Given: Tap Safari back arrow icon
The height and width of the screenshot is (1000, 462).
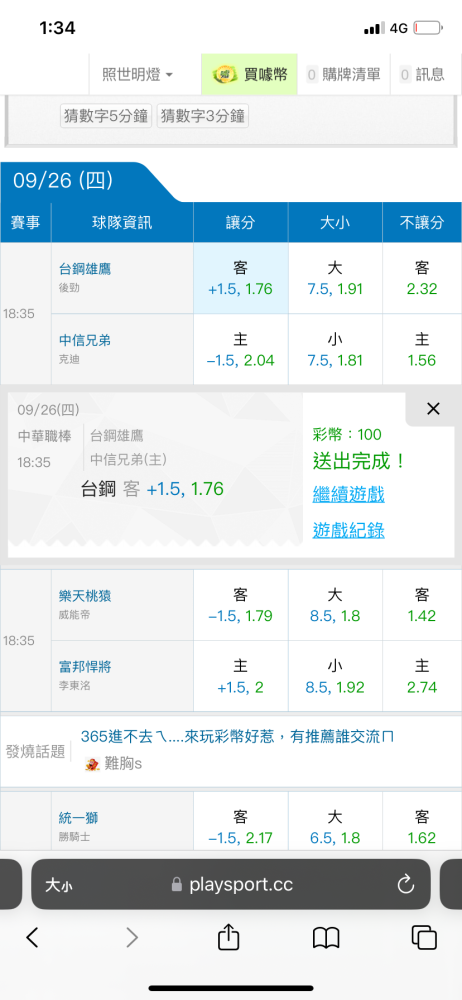Looking at the screenshot, I should [33, 937].
